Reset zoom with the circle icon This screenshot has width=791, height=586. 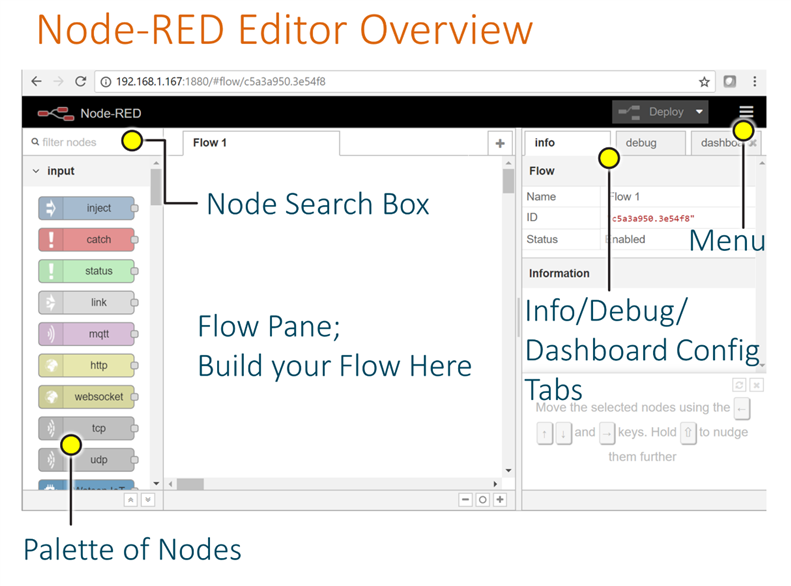coord(483,500)
